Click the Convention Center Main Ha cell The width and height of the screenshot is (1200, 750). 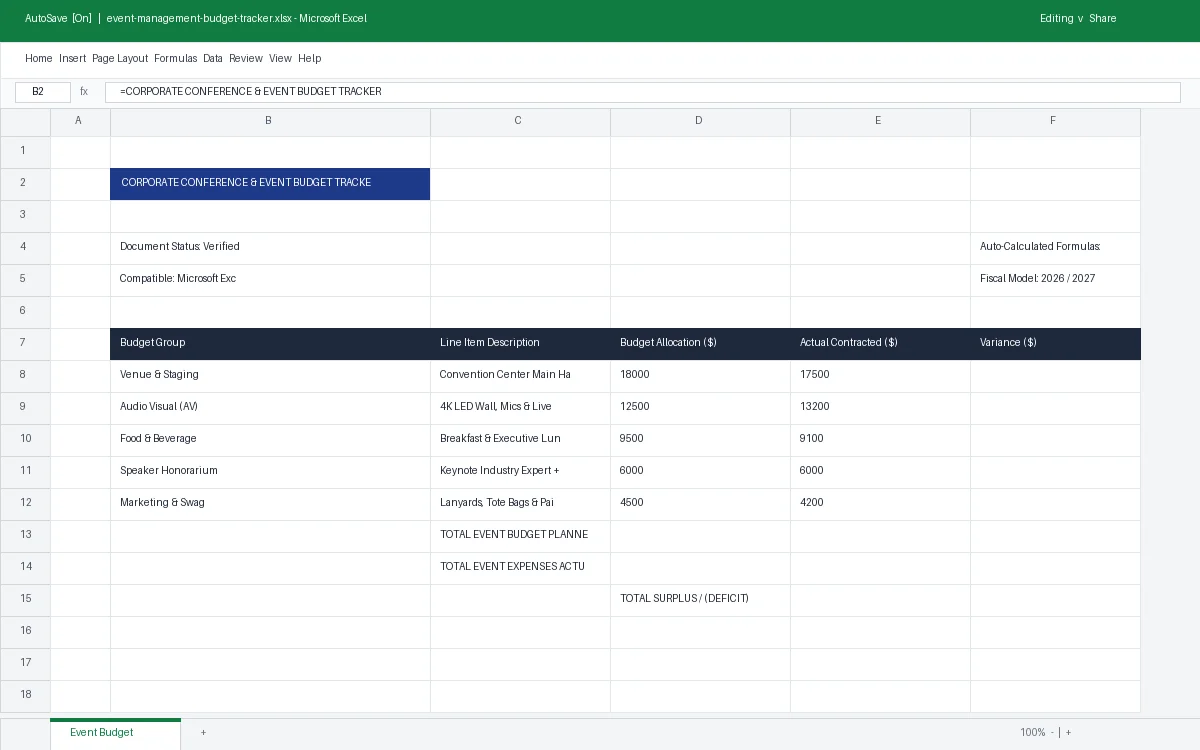point(520,376)
